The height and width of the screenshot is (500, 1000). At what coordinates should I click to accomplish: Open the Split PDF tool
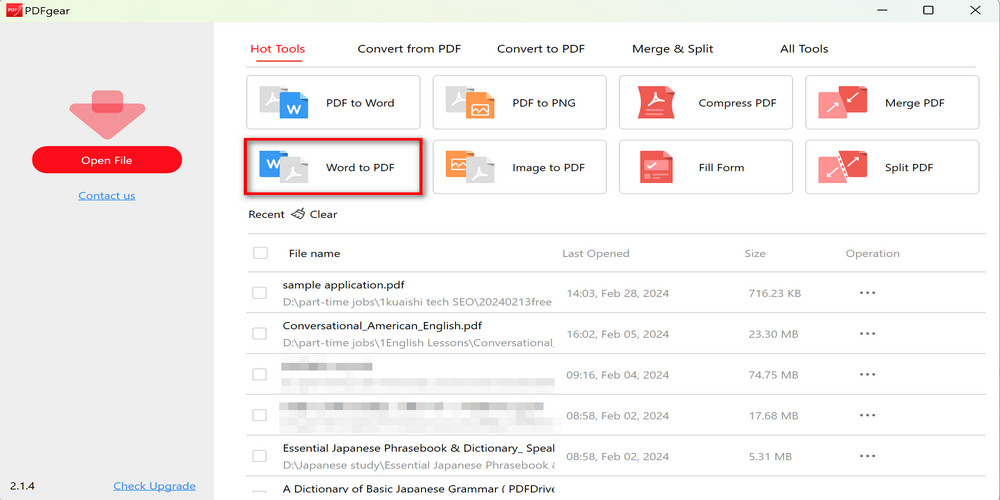[892, 167]
